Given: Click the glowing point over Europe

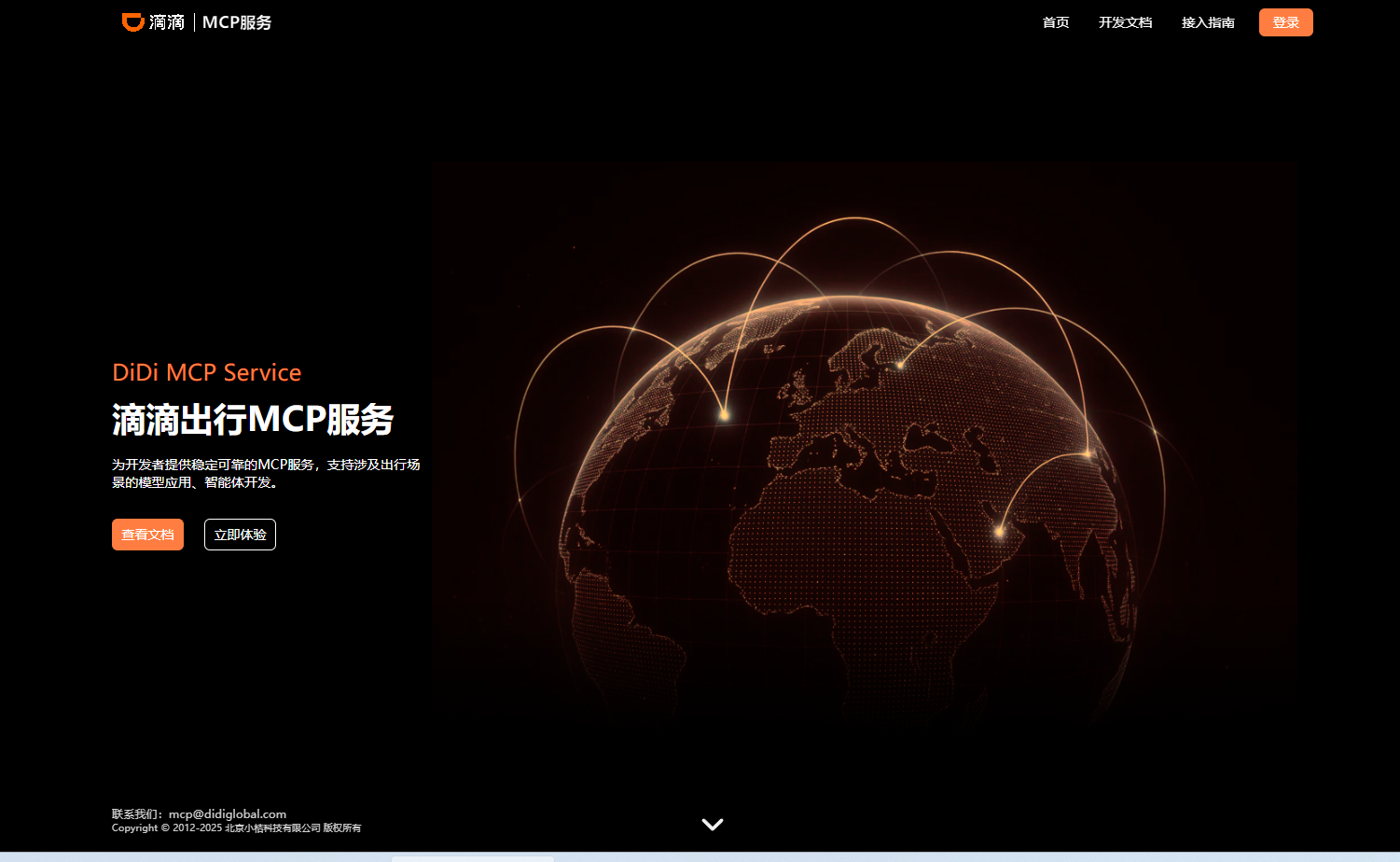Looking at the screenshot, I should (x=900, y=365).
